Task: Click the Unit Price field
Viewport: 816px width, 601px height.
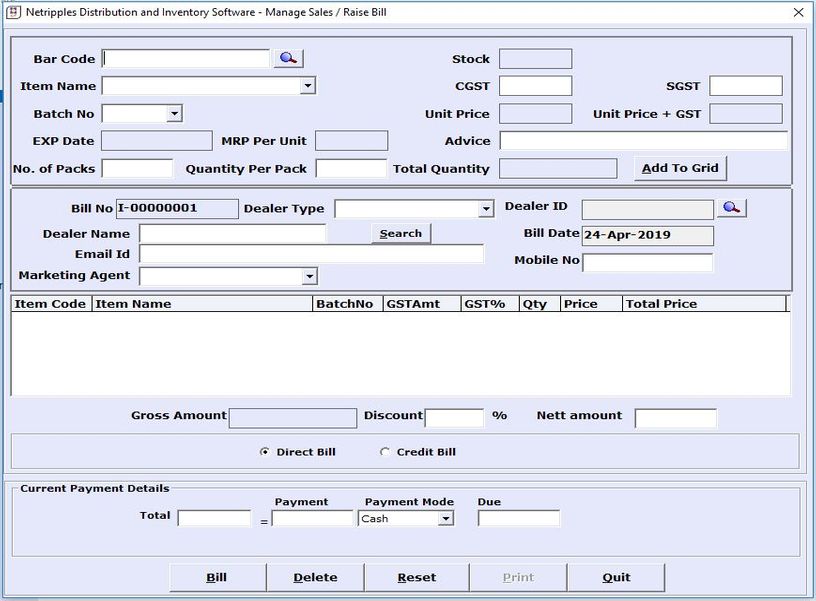Action: click(x=536, y=113)
